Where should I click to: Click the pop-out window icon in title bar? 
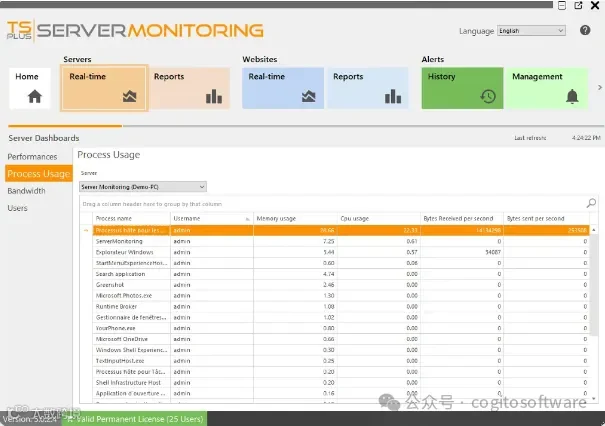click(578, 5)
